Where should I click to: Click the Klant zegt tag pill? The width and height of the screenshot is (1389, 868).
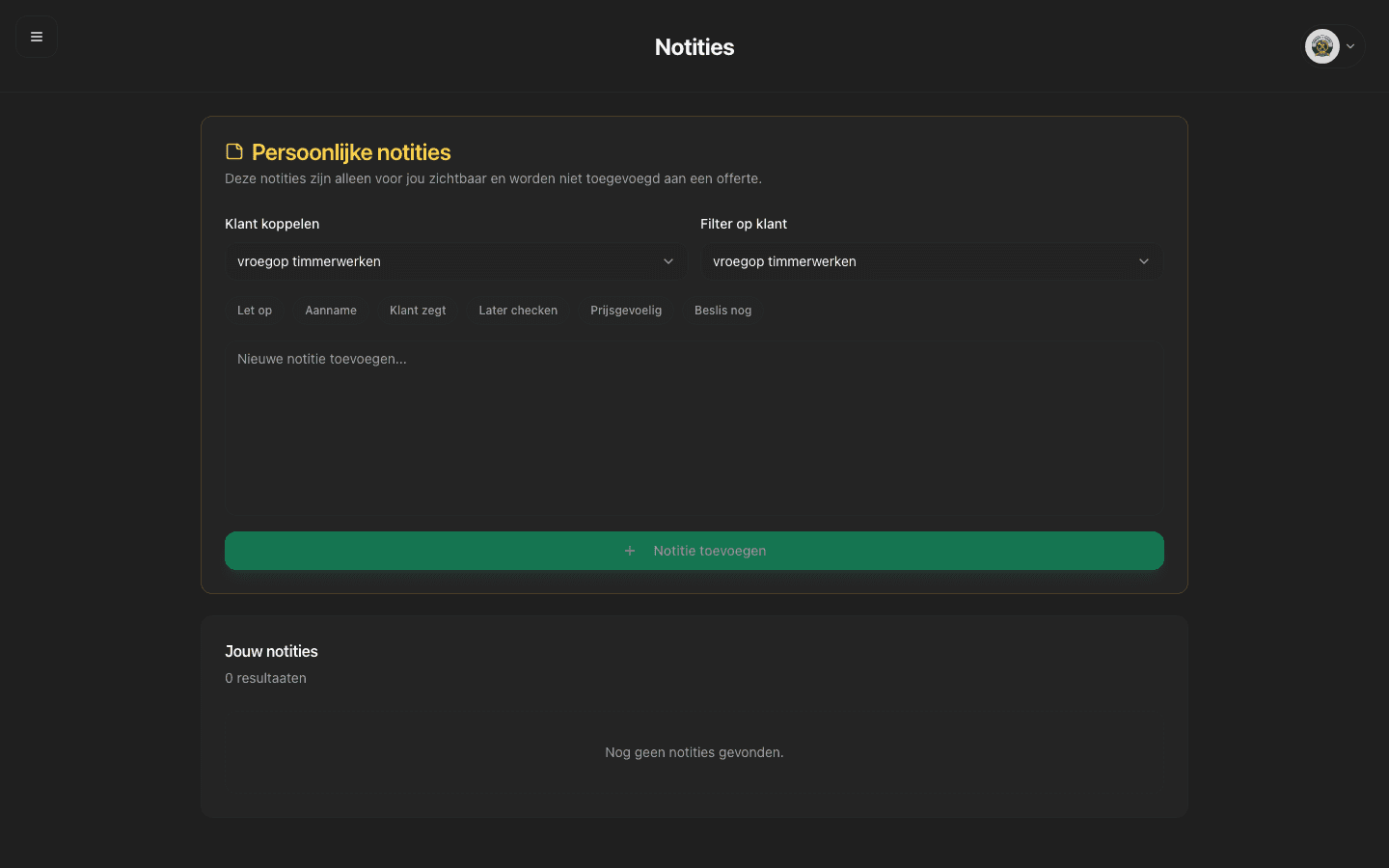[418, 310]
